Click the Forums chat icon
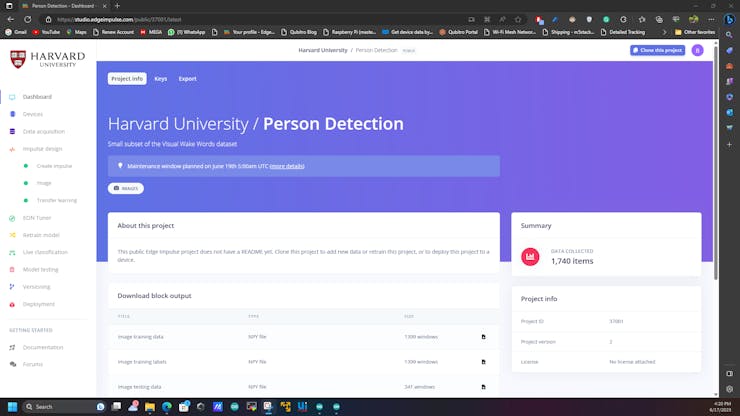This screenshot has width=740, height=416. coord(12,365)
